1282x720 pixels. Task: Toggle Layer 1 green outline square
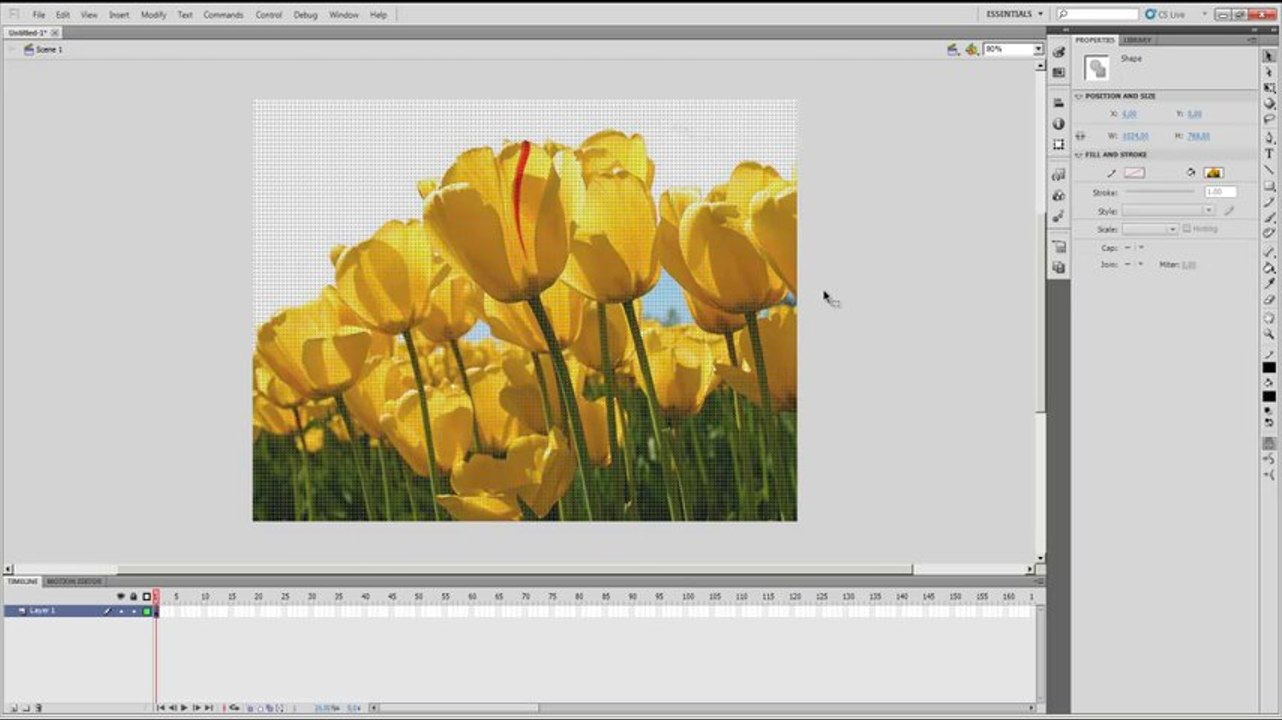(x=147, y=611)
